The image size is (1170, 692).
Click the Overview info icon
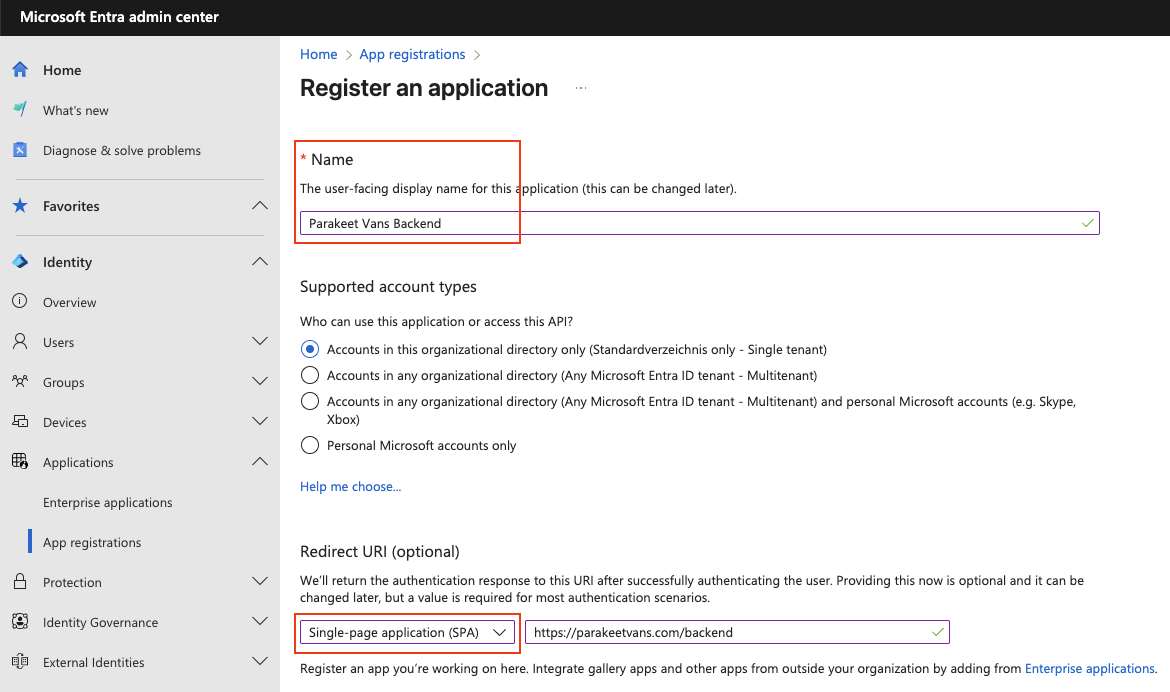20,301
